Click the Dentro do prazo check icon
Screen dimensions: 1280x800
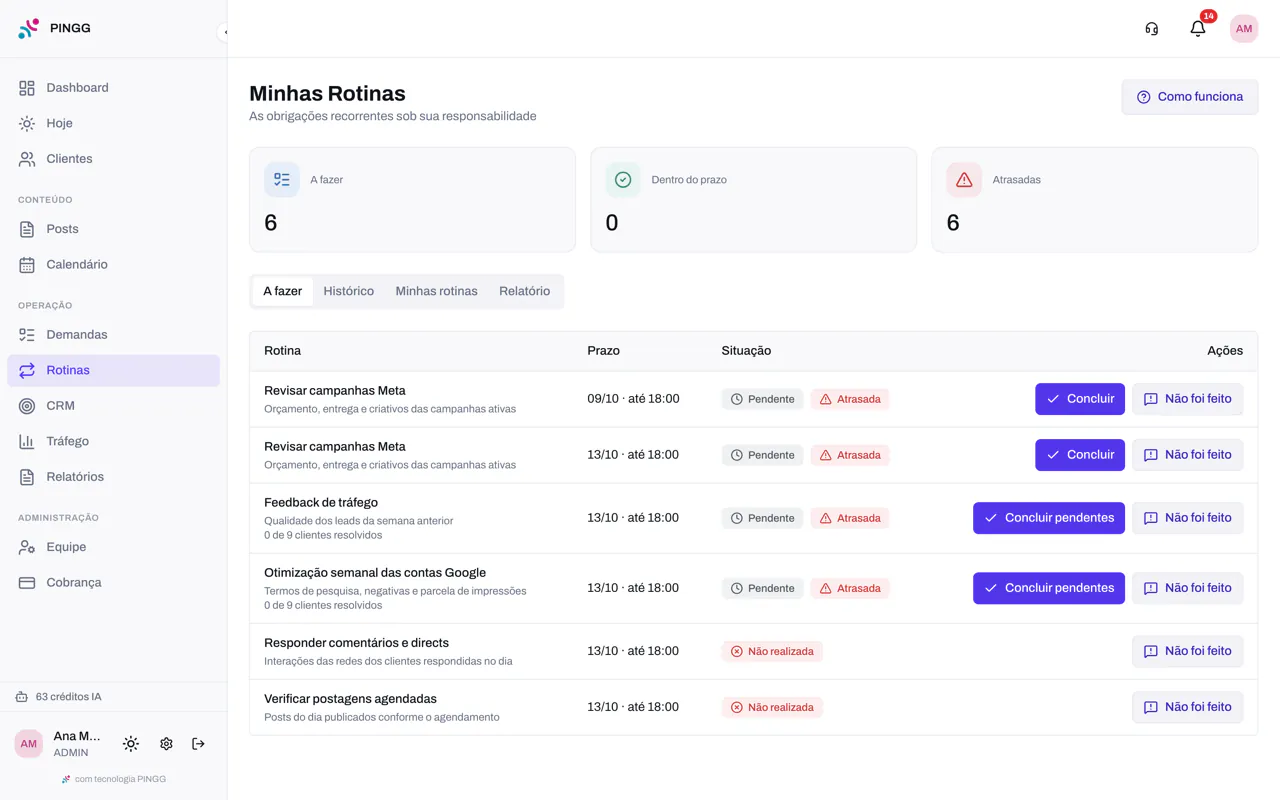[x=623, y=180]
